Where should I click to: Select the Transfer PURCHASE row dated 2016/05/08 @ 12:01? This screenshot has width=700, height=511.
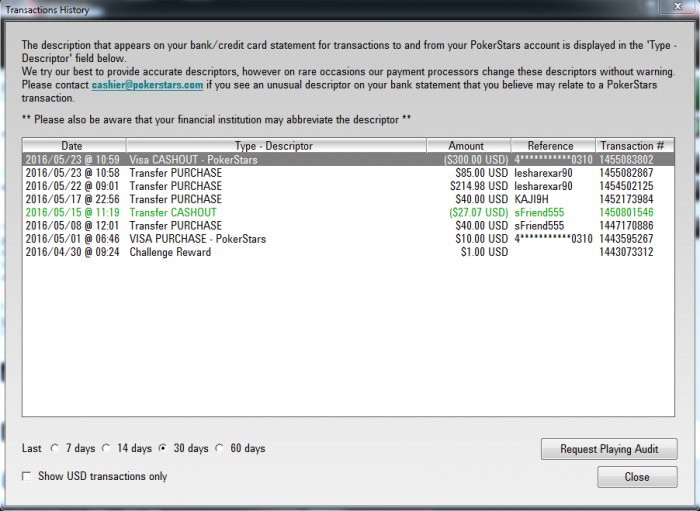348,225
